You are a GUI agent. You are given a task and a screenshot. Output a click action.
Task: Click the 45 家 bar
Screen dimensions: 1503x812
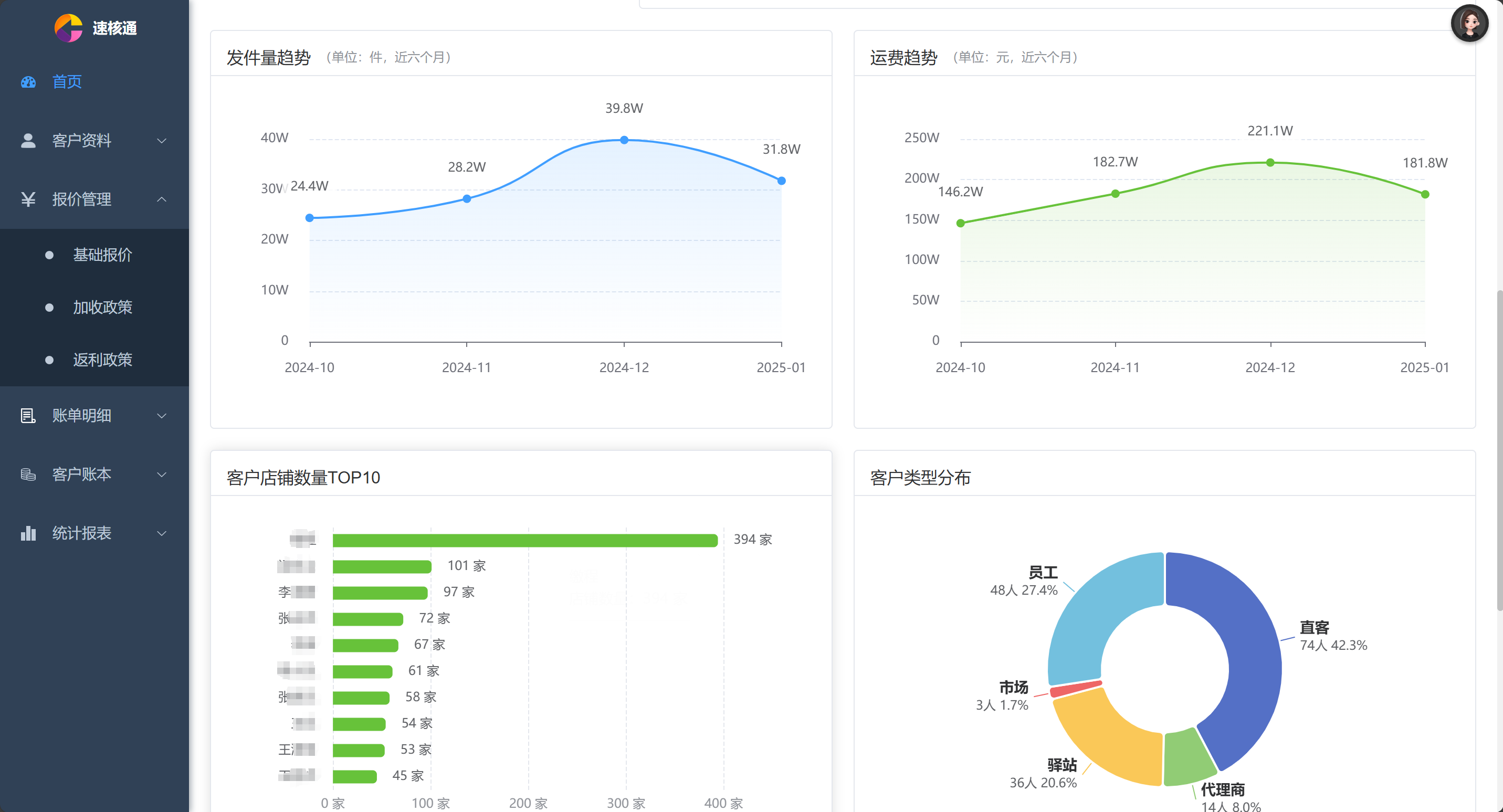pyautogui.click(x=355, y=777)
